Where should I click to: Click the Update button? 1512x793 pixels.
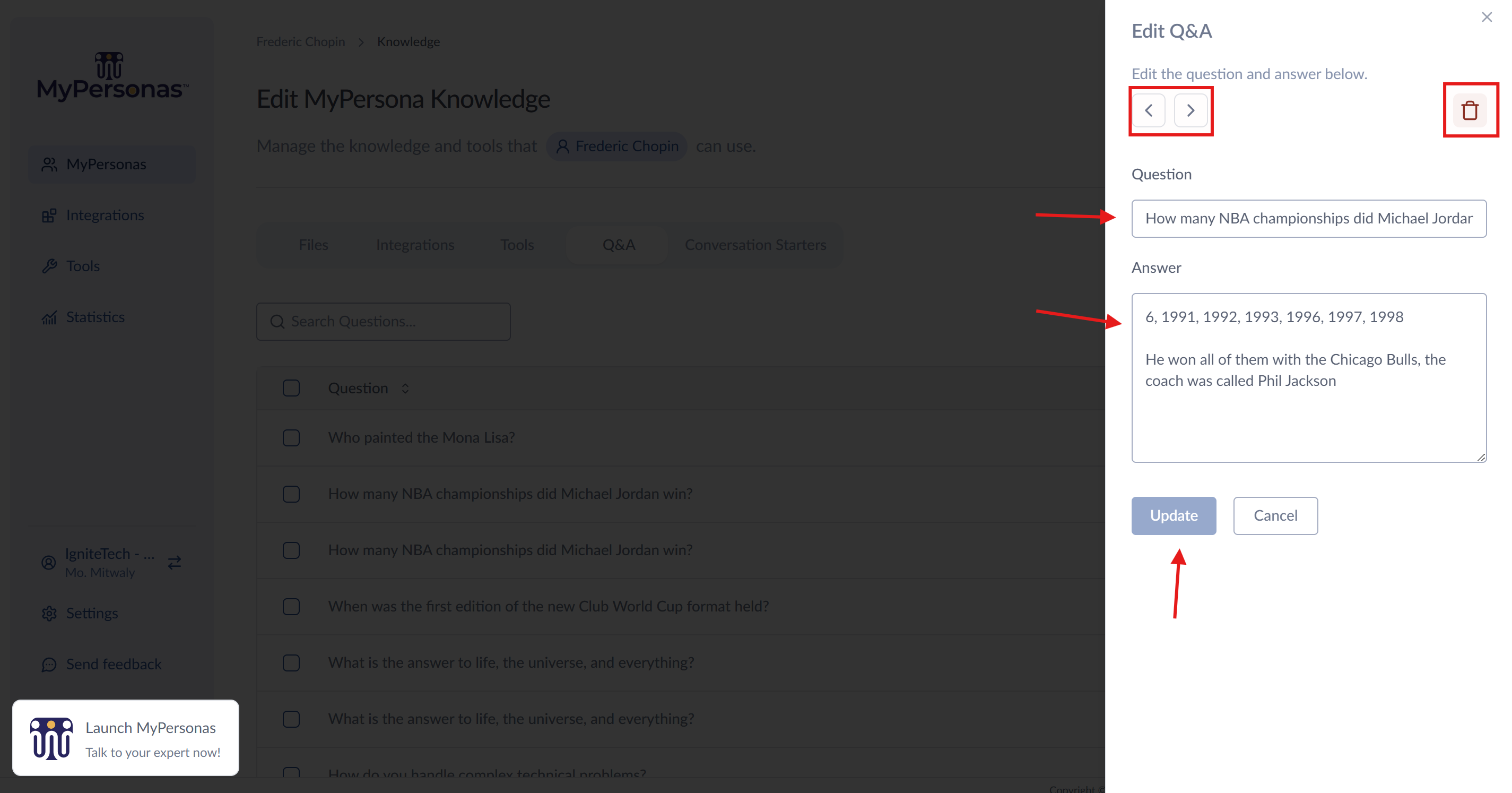[x=1174, y=515]
